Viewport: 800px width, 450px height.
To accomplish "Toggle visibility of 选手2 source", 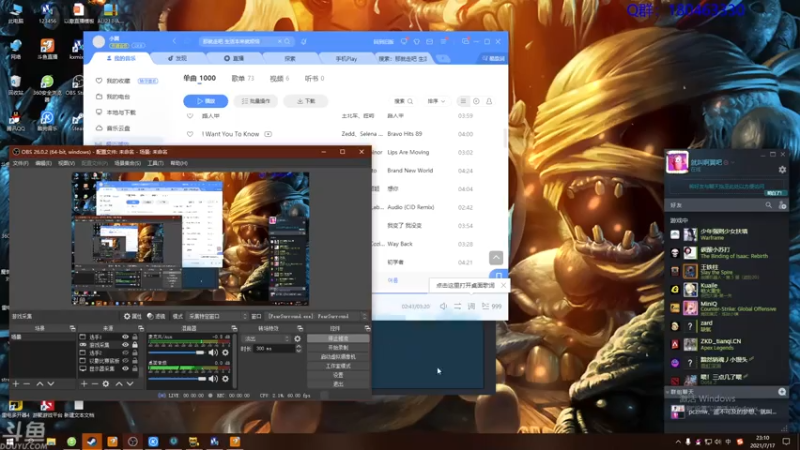I will tap(125, 353).
